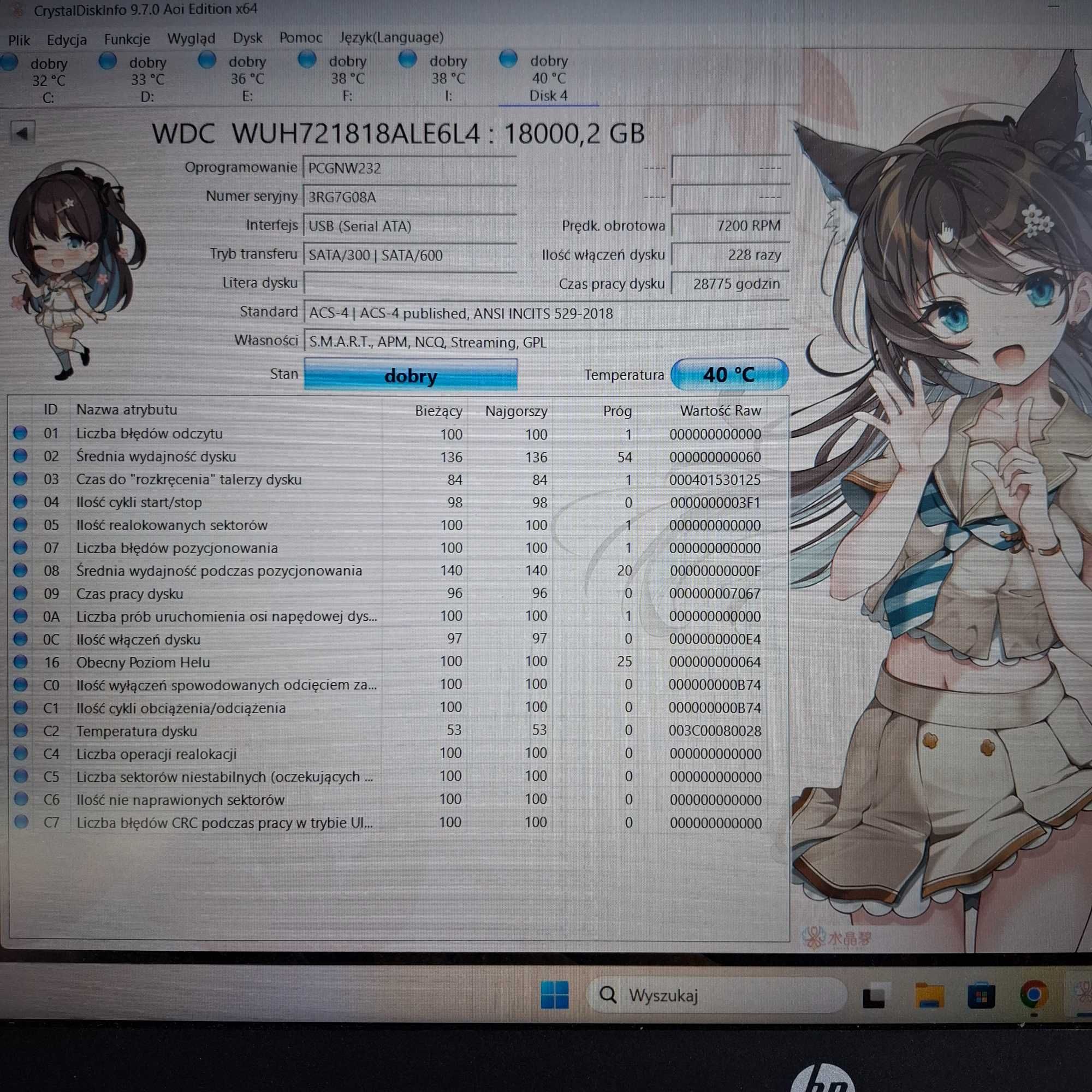The image size is (1092, 1092).
Task: Open the Wygląd menu
Action: tap(191, 38)
